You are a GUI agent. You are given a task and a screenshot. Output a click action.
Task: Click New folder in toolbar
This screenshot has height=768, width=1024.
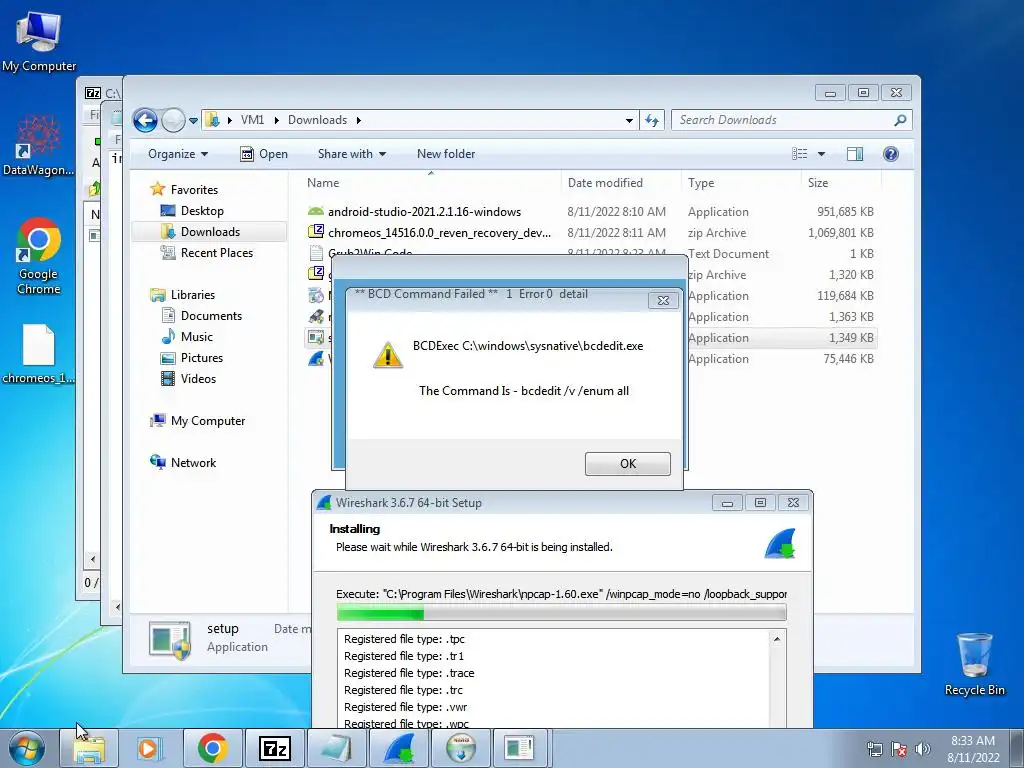pos(446,154)
